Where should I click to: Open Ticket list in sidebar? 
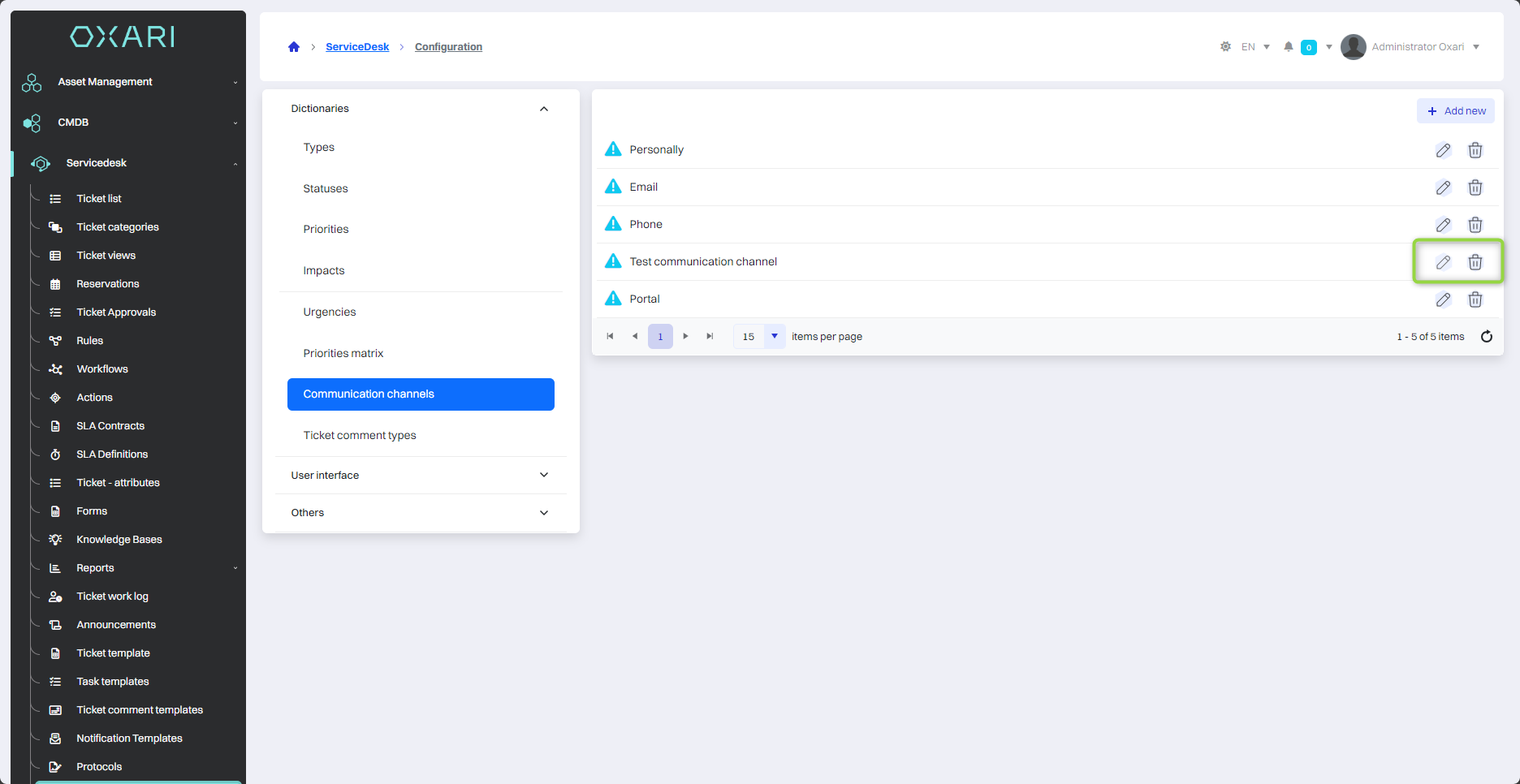point(99,199)
